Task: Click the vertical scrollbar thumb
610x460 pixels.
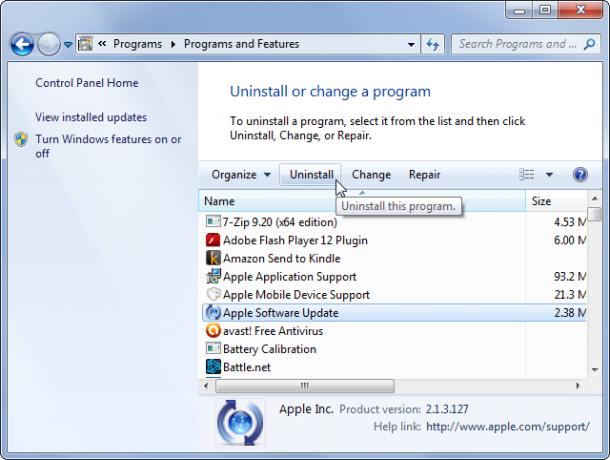Action: (x=594, y=214)
